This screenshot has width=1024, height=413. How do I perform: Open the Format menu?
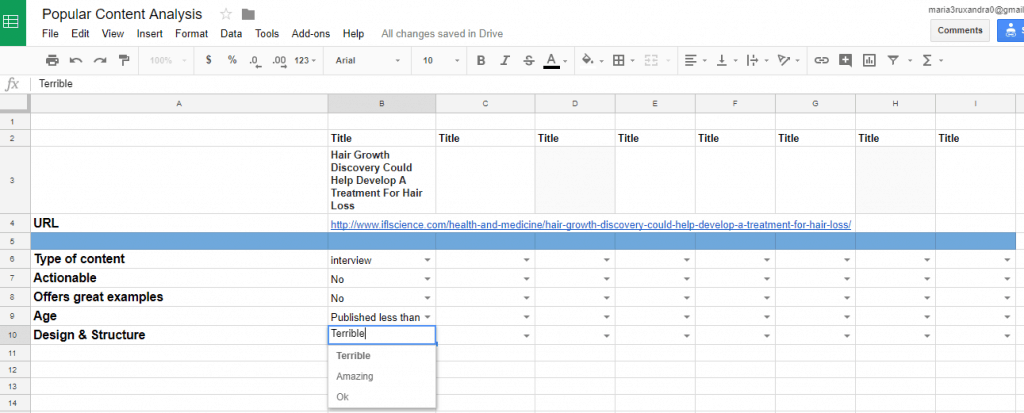coord(191,33)
